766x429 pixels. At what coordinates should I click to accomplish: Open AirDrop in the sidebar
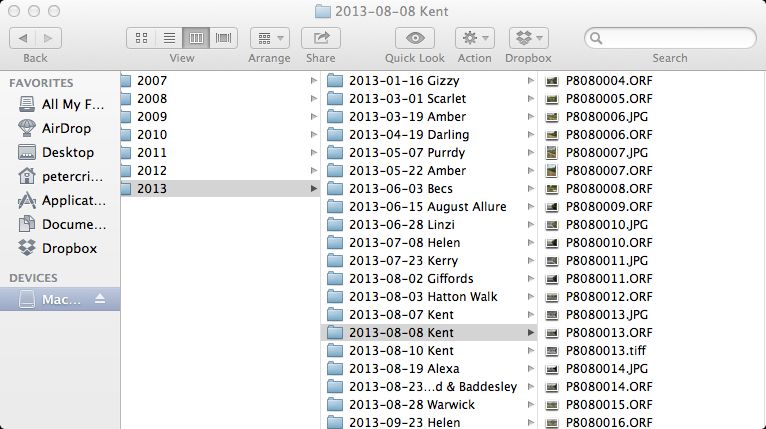[x=67, y=128]
